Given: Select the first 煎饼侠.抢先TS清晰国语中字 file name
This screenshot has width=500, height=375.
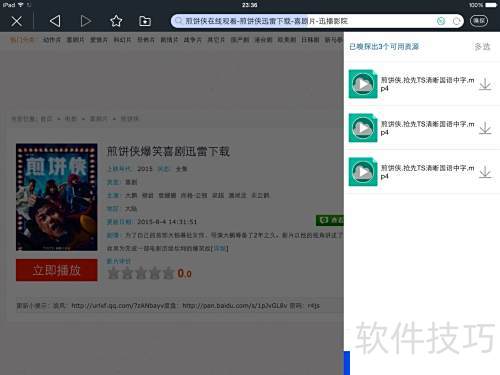Looking at the screenshot, I should tap(427, 84).
